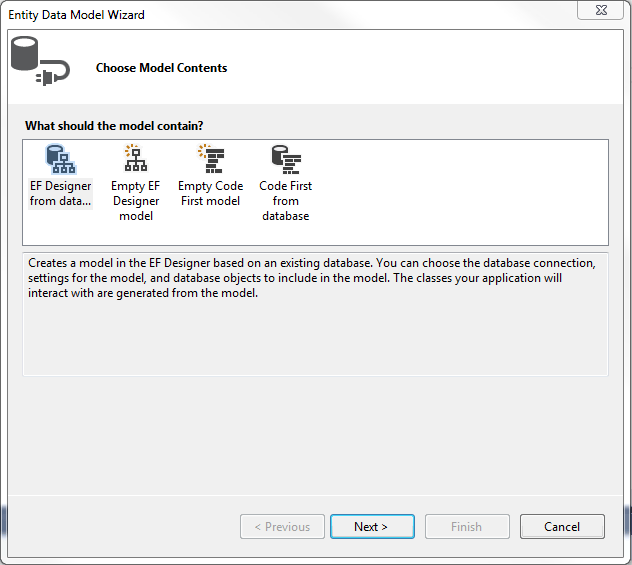Click the blank panel area above the wizard buttons
632x565 pixels.
tap(315, 435)
